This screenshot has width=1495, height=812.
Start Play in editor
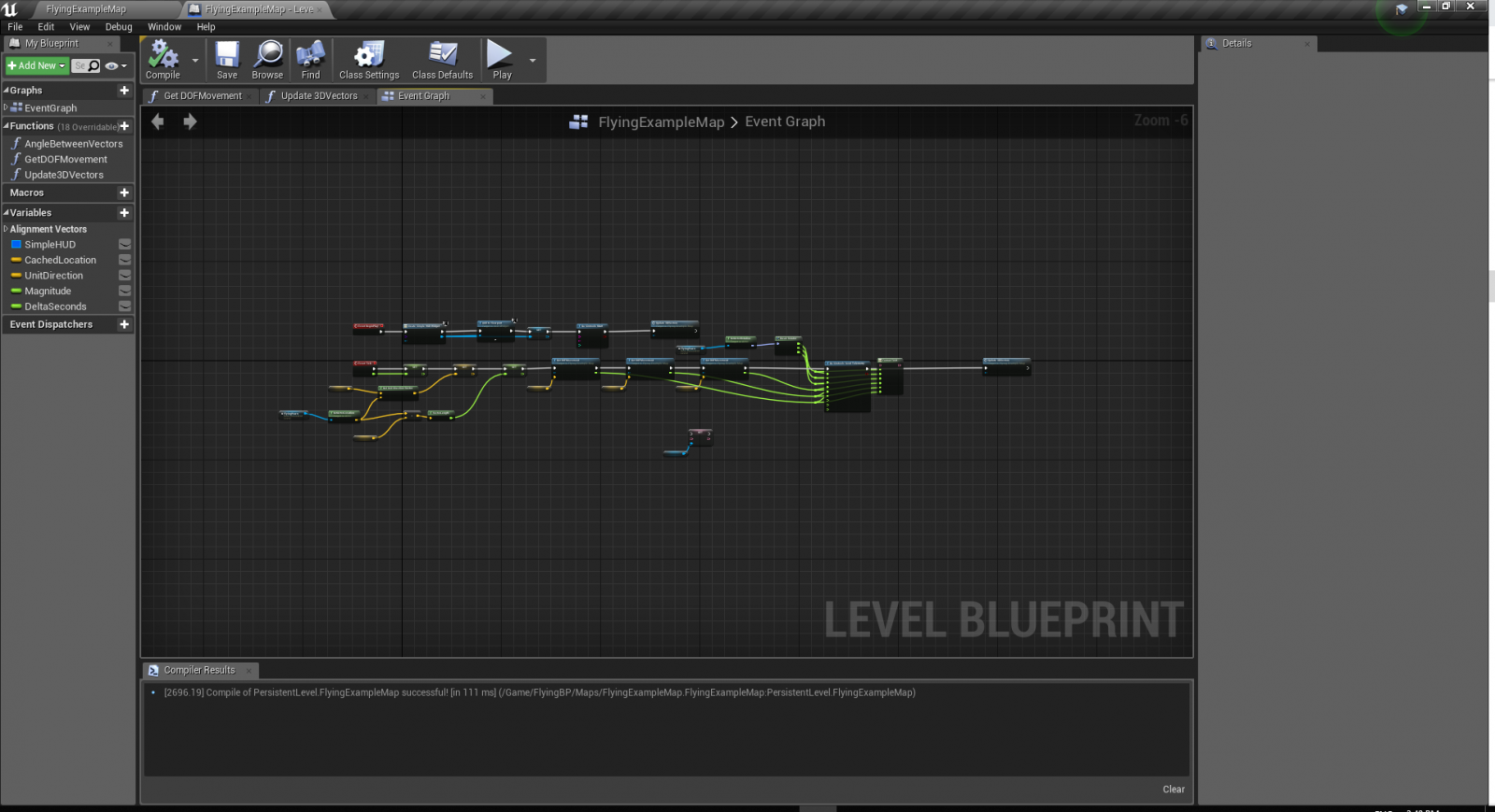point(502,60)
